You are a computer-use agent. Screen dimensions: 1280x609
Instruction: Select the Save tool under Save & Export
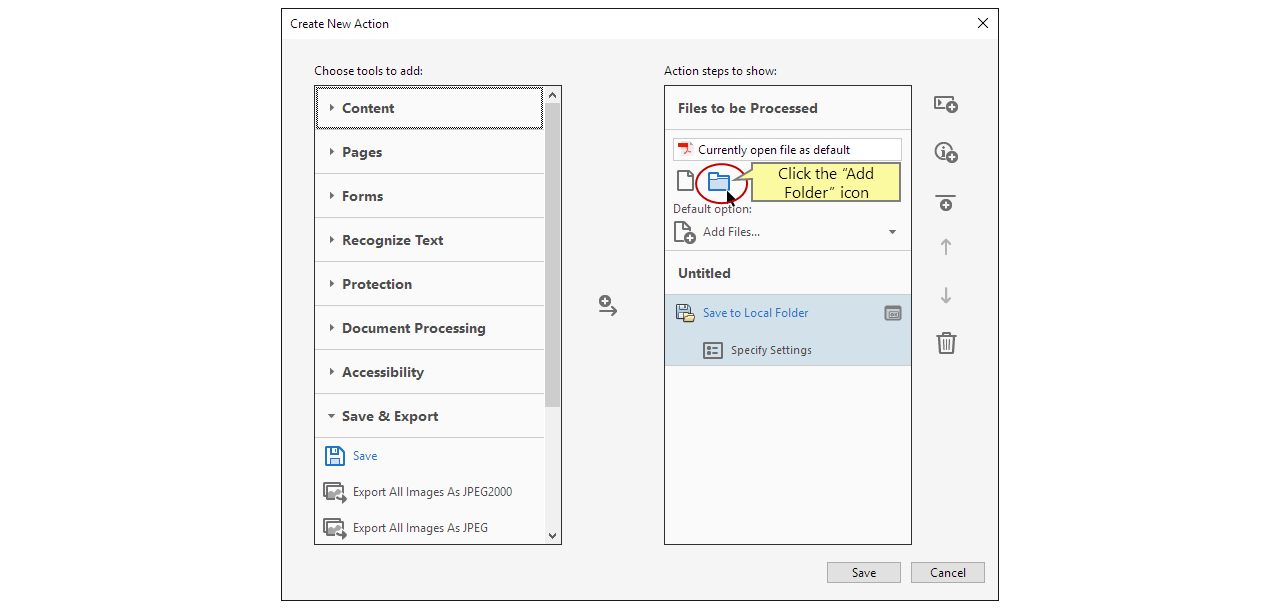pyautogui.click(x=362, y=455)
